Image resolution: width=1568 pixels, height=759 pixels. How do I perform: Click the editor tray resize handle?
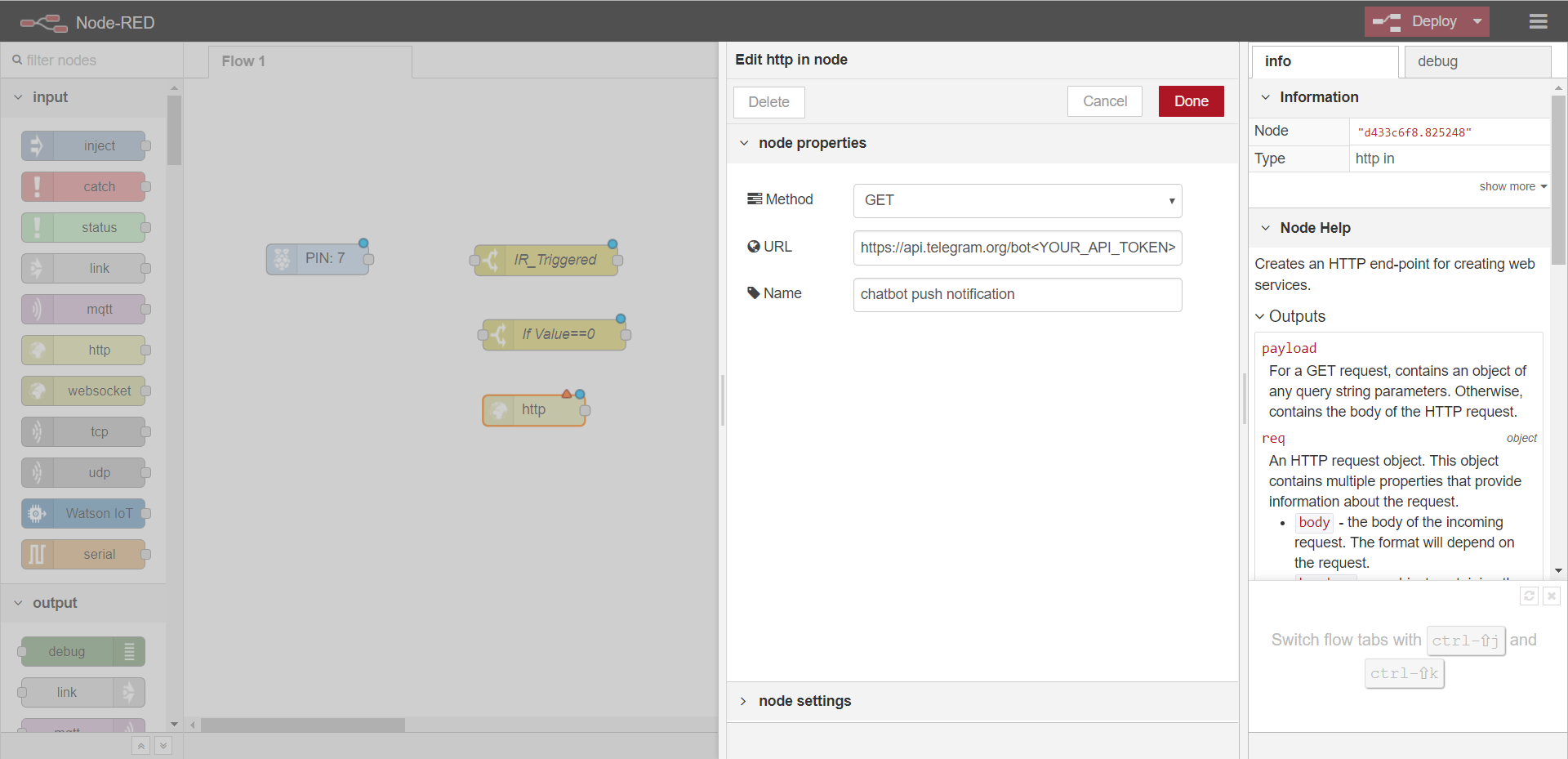723,400
